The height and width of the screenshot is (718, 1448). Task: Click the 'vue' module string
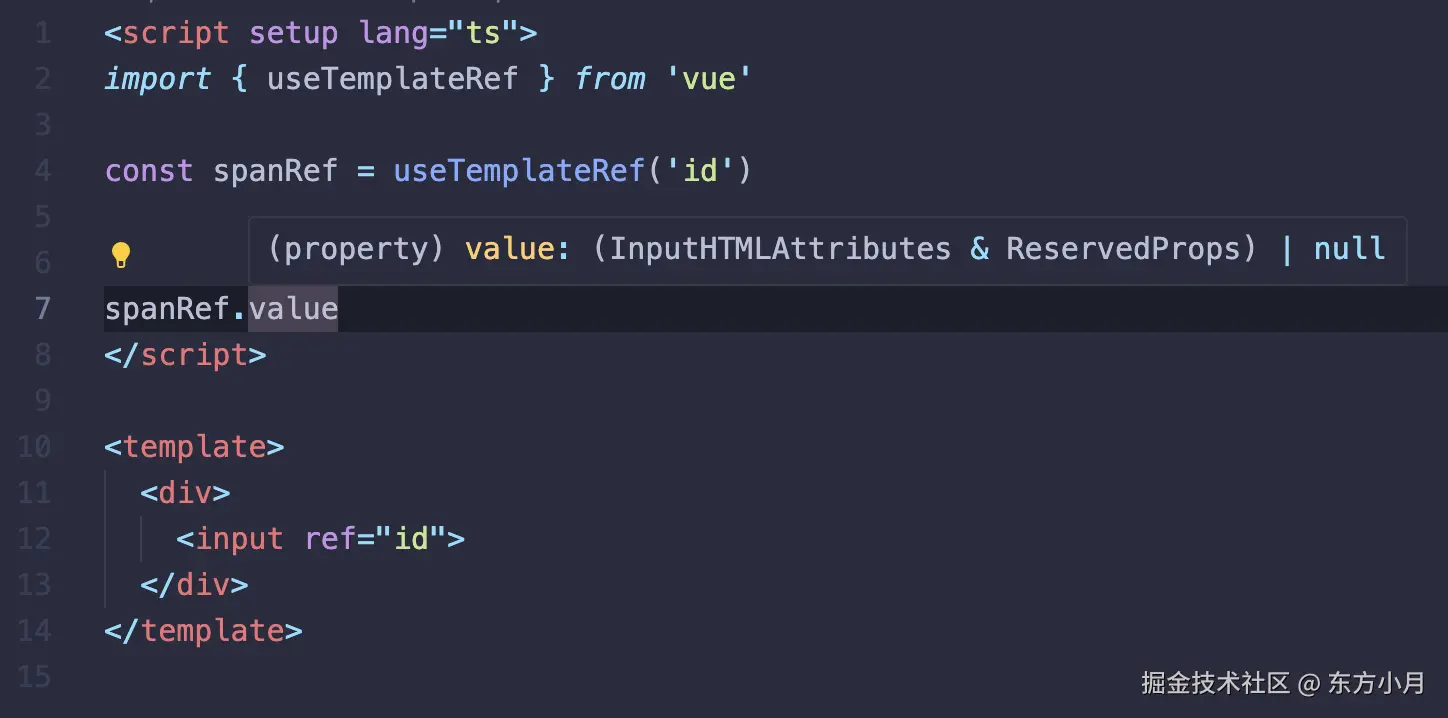tap(708, 79)
